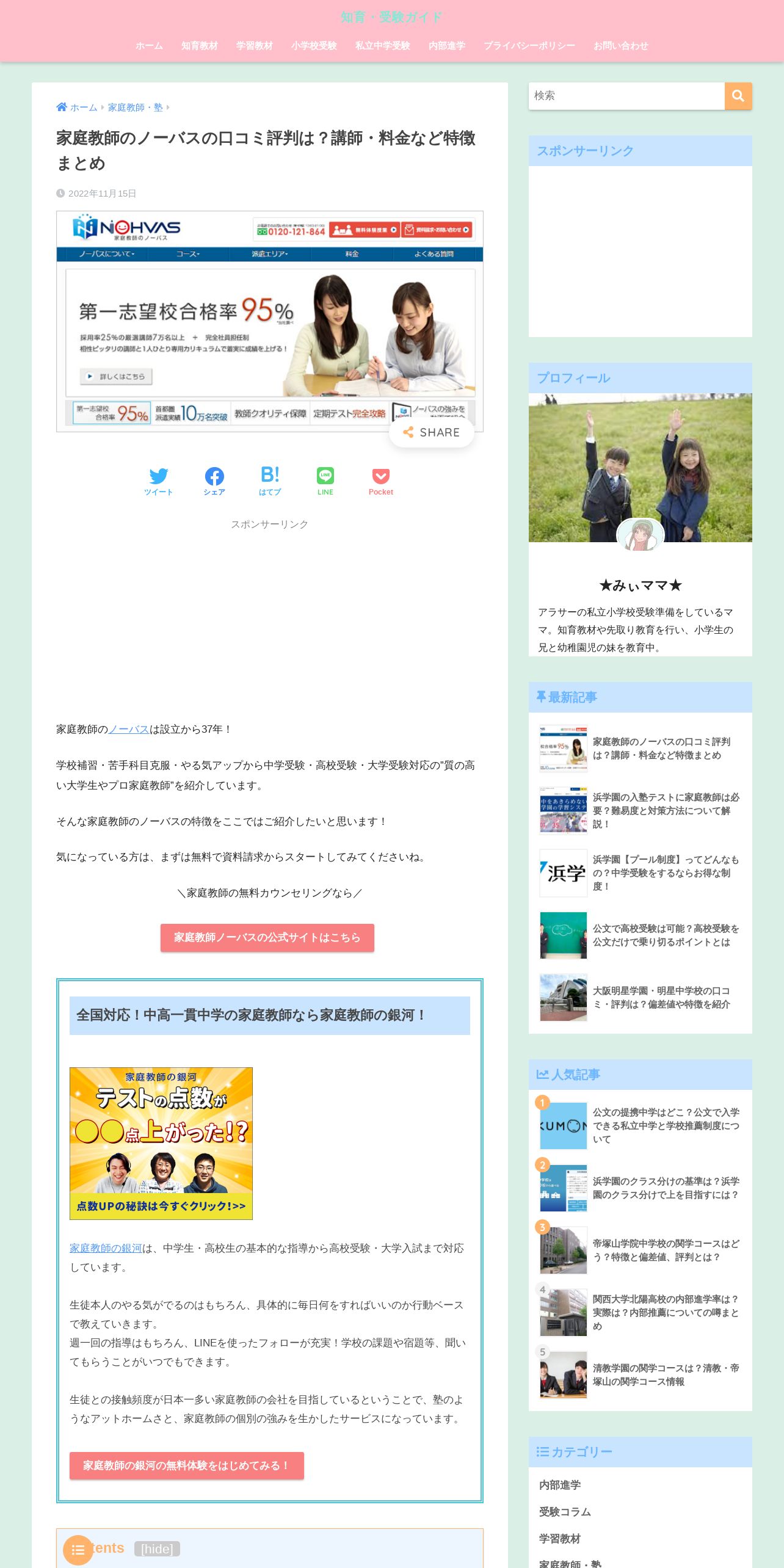Click the 家庭教師の銀河 test score banner
This screenshot has width=784, height=1568.
pyautogui.click(x=161, y=1144)
